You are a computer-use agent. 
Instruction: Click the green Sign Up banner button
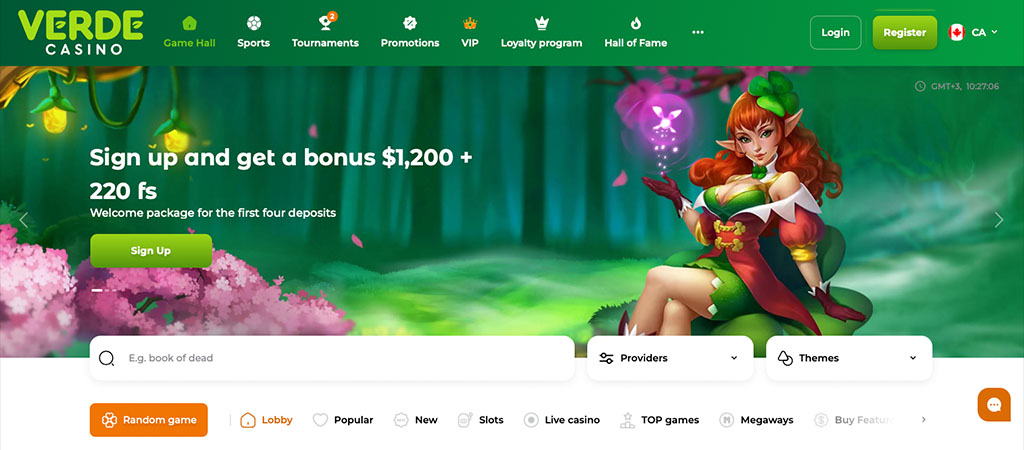[151, 251]
